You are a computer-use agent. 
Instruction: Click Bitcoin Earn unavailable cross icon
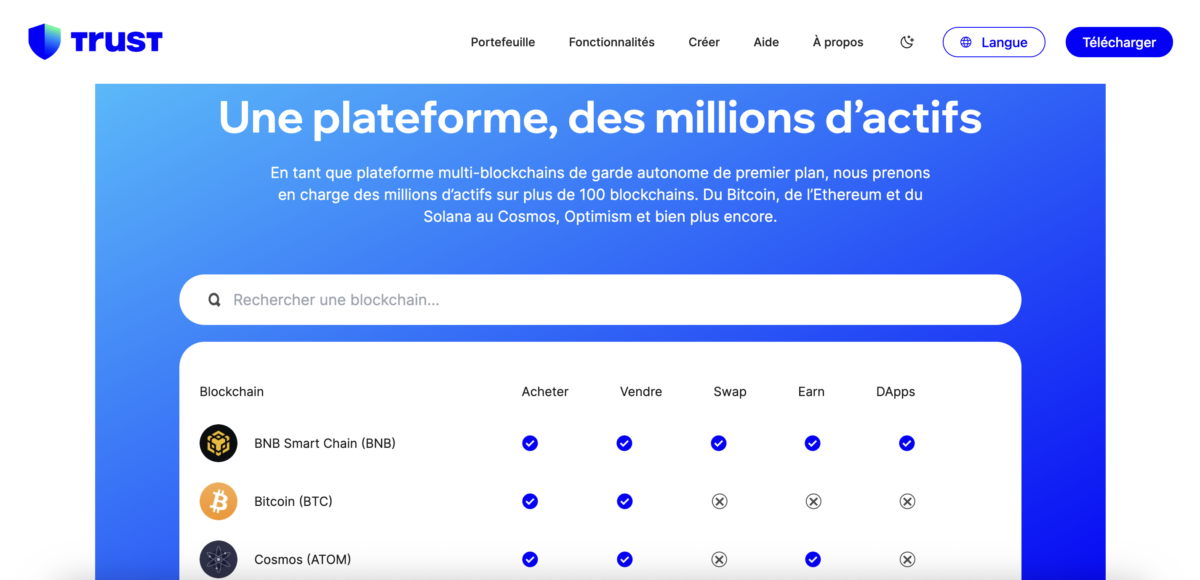tap(813, 501)
